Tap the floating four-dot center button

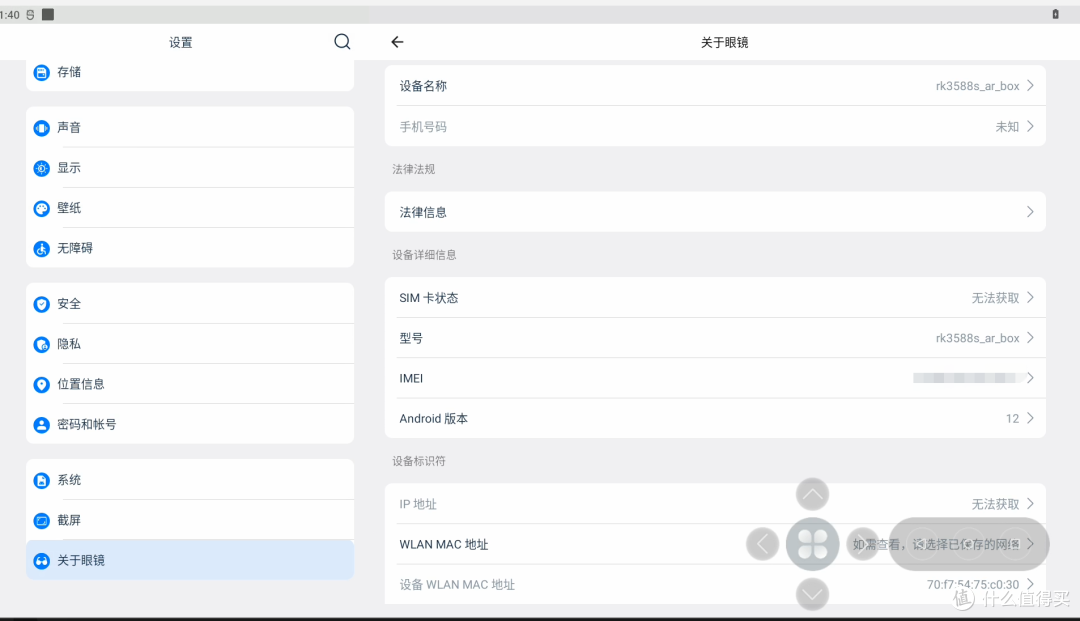(812, 544)
